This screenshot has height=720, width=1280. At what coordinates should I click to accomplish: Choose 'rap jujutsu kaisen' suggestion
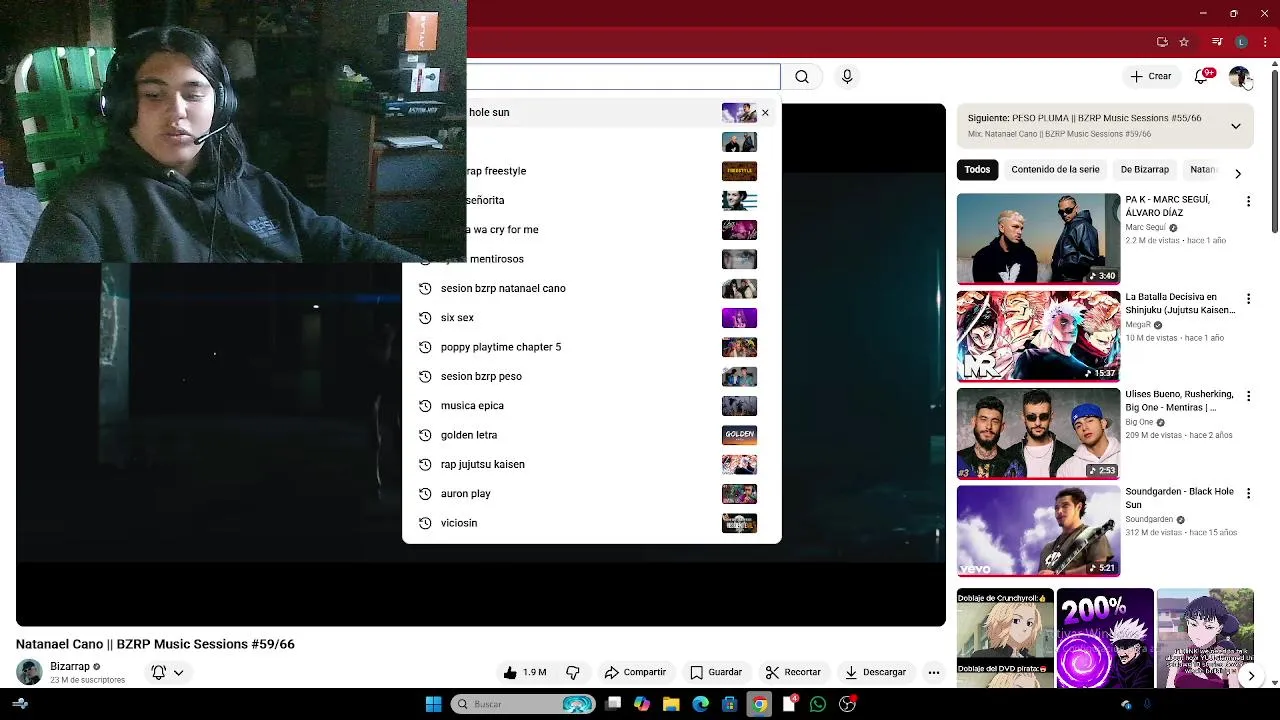point(591,465)
